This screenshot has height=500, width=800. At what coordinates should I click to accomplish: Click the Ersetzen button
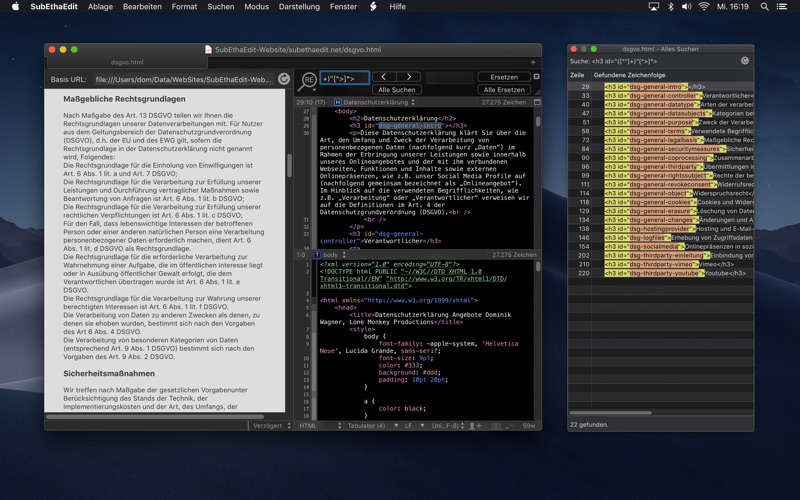point(504,77)
